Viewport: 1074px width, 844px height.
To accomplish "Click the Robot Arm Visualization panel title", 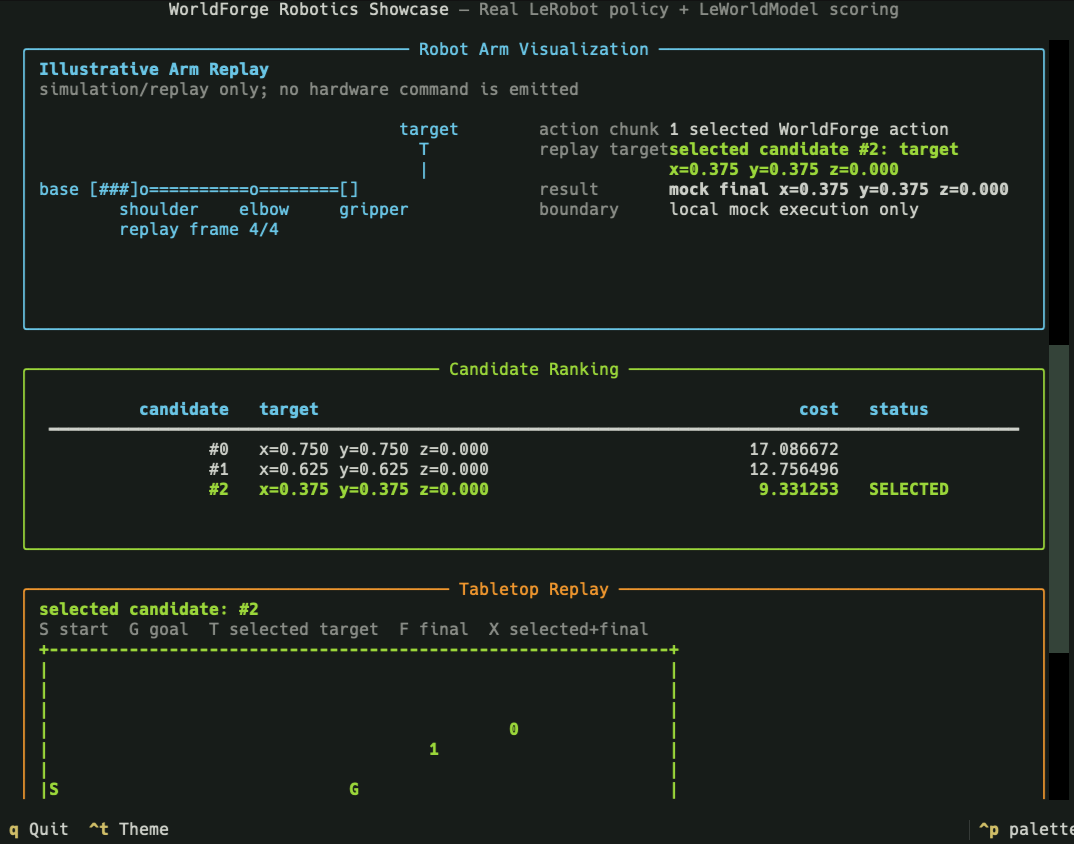I will coord(534,49).
